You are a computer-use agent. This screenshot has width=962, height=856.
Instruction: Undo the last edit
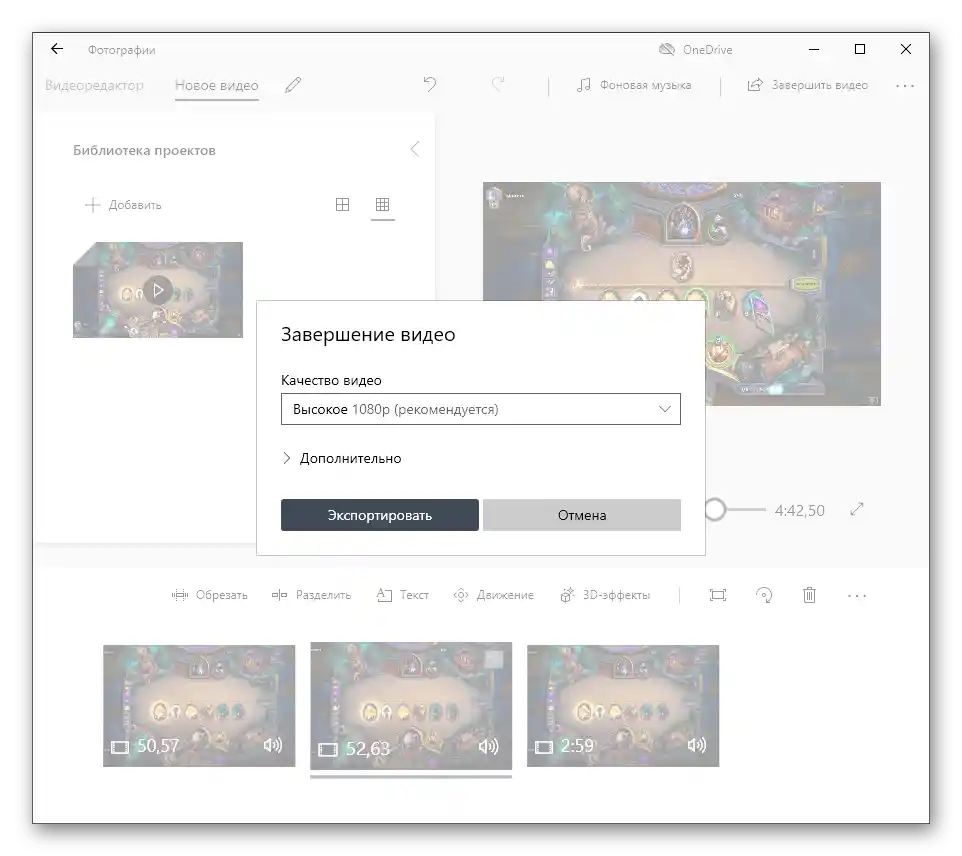[x=430, y=84]
